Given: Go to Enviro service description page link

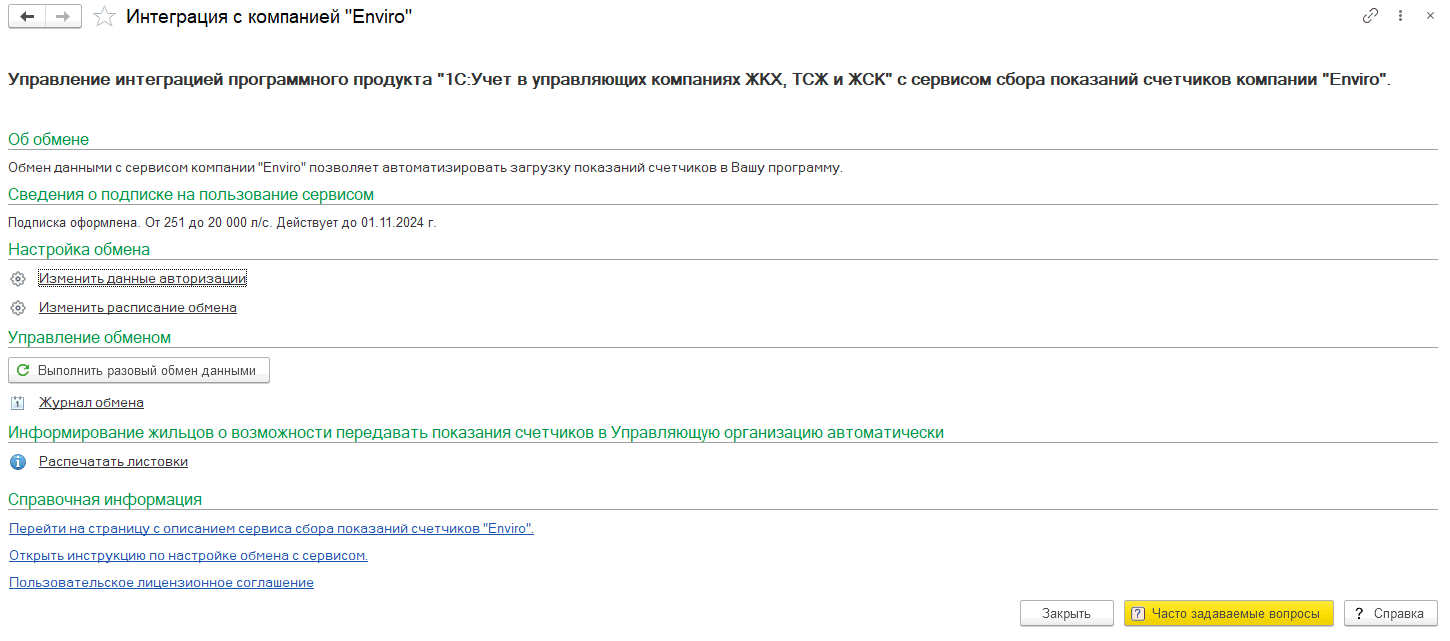Looking at the screenshot, I should [271, 529].
